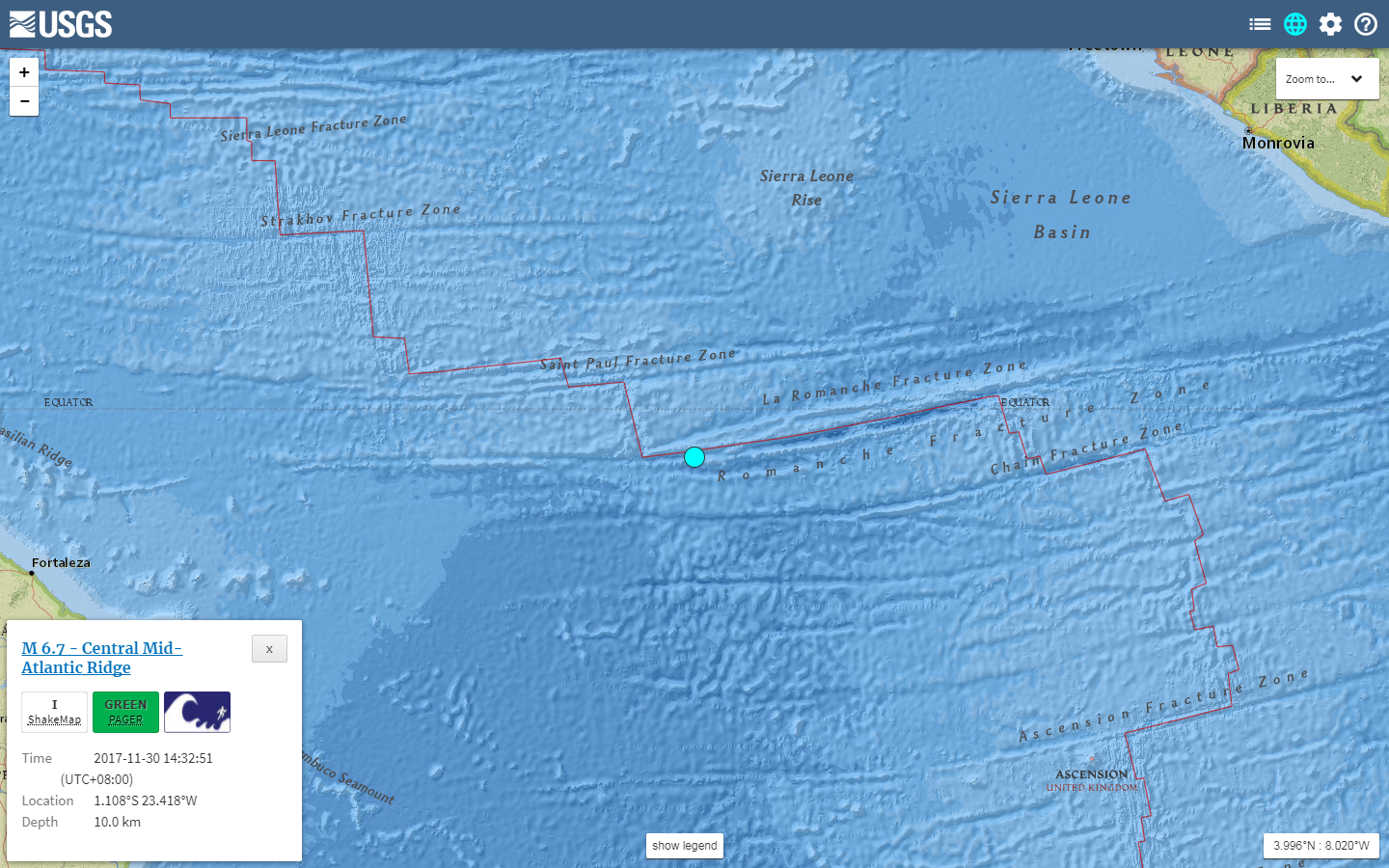The image size is (1389, 868).
Task: Click the 'Sierra Leone Rise' map label
Action: pos(806,188)
